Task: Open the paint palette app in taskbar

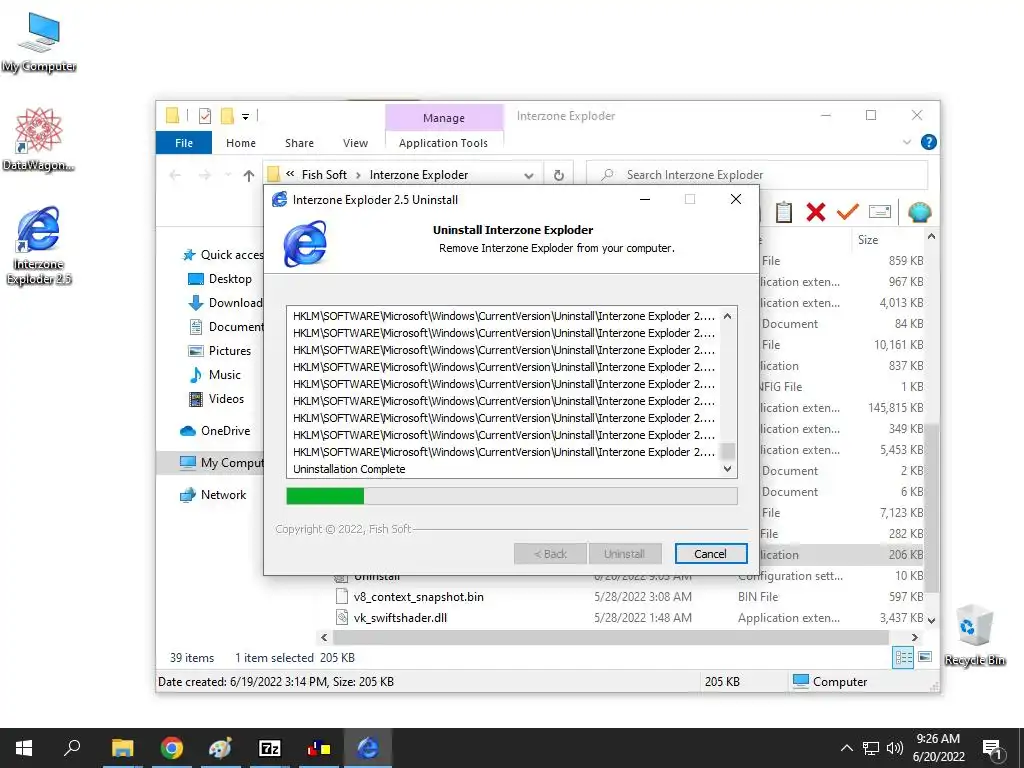Action: (220, 748)
